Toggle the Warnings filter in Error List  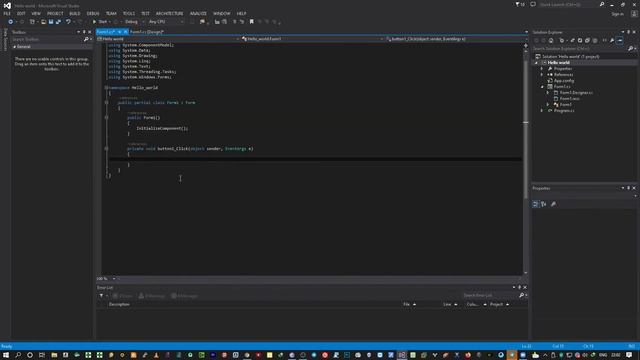click(151, 296)
